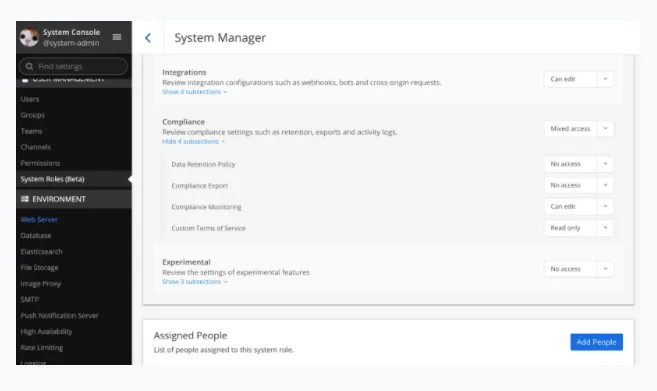657x391 pixels.
Task: Open Push Notification Server settings
Action: tap(59, 316)
